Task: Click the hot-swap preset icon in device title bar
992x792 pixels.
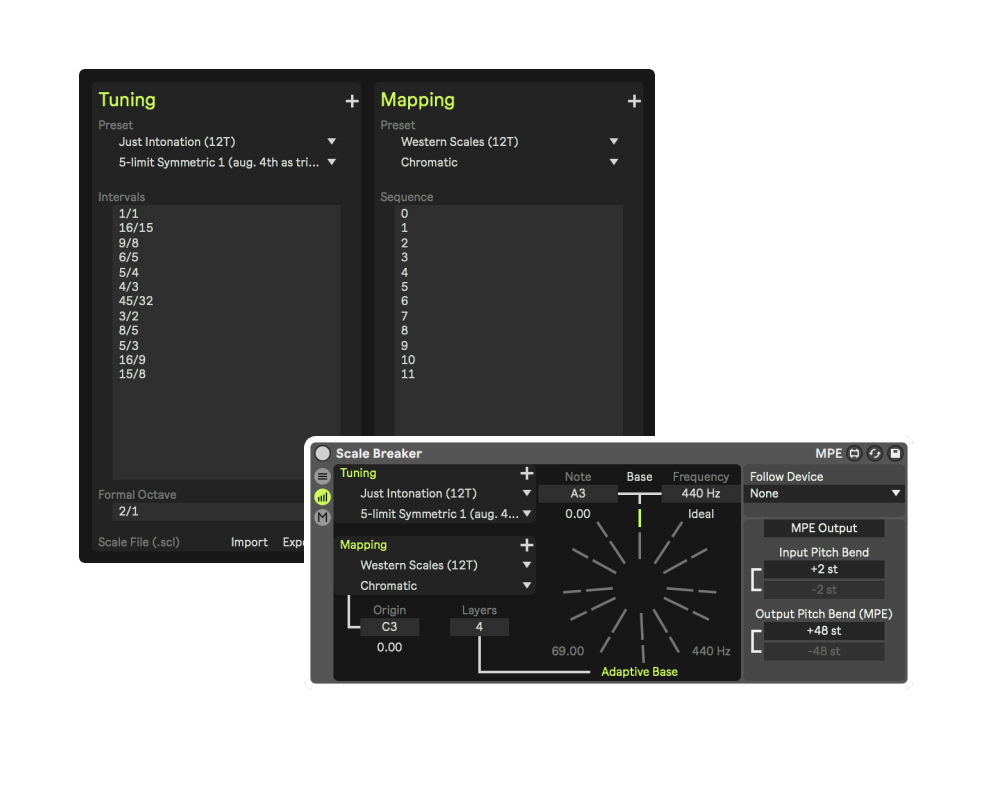Action: [855, 453]
